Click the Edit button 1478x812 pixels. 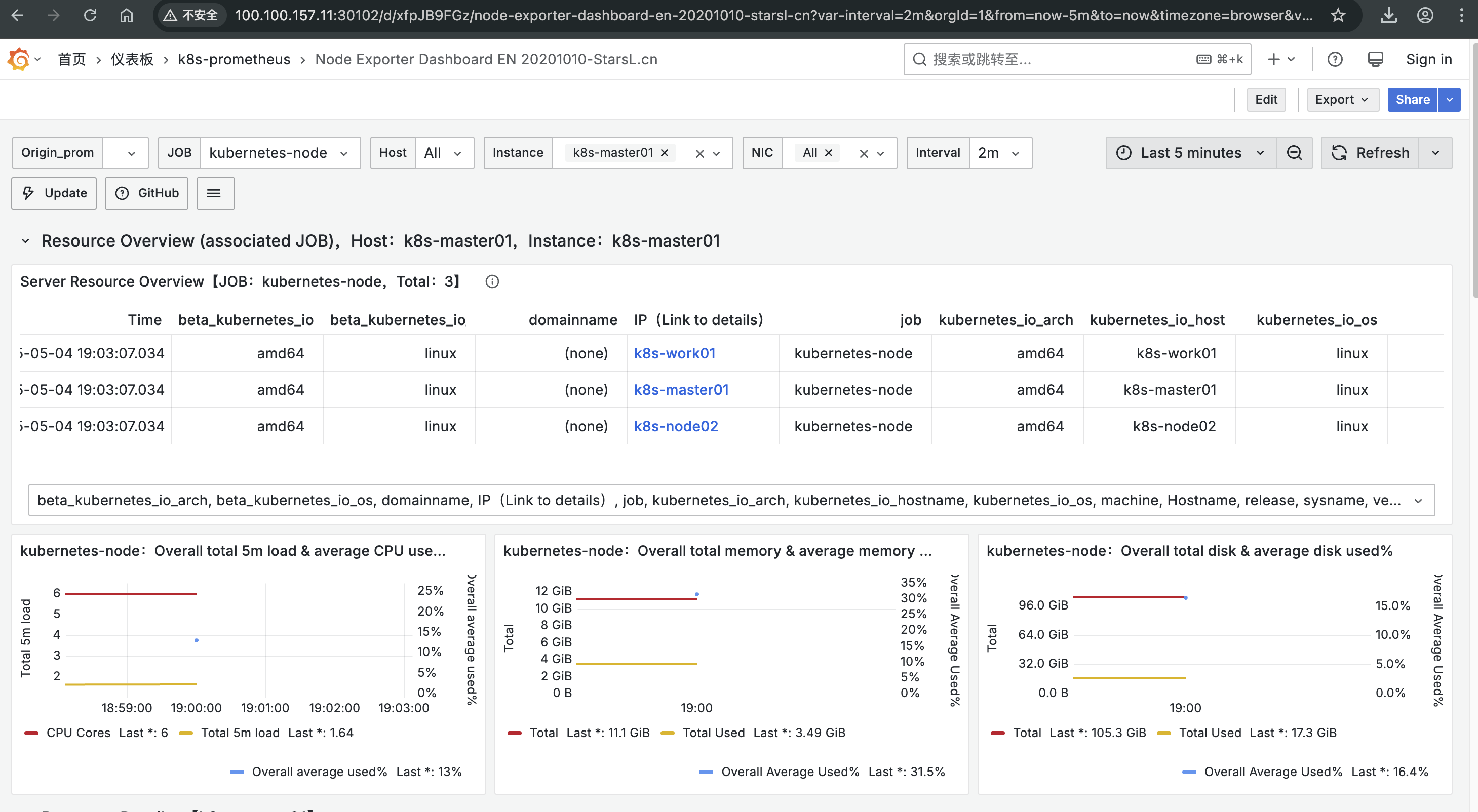(1266, 100)
